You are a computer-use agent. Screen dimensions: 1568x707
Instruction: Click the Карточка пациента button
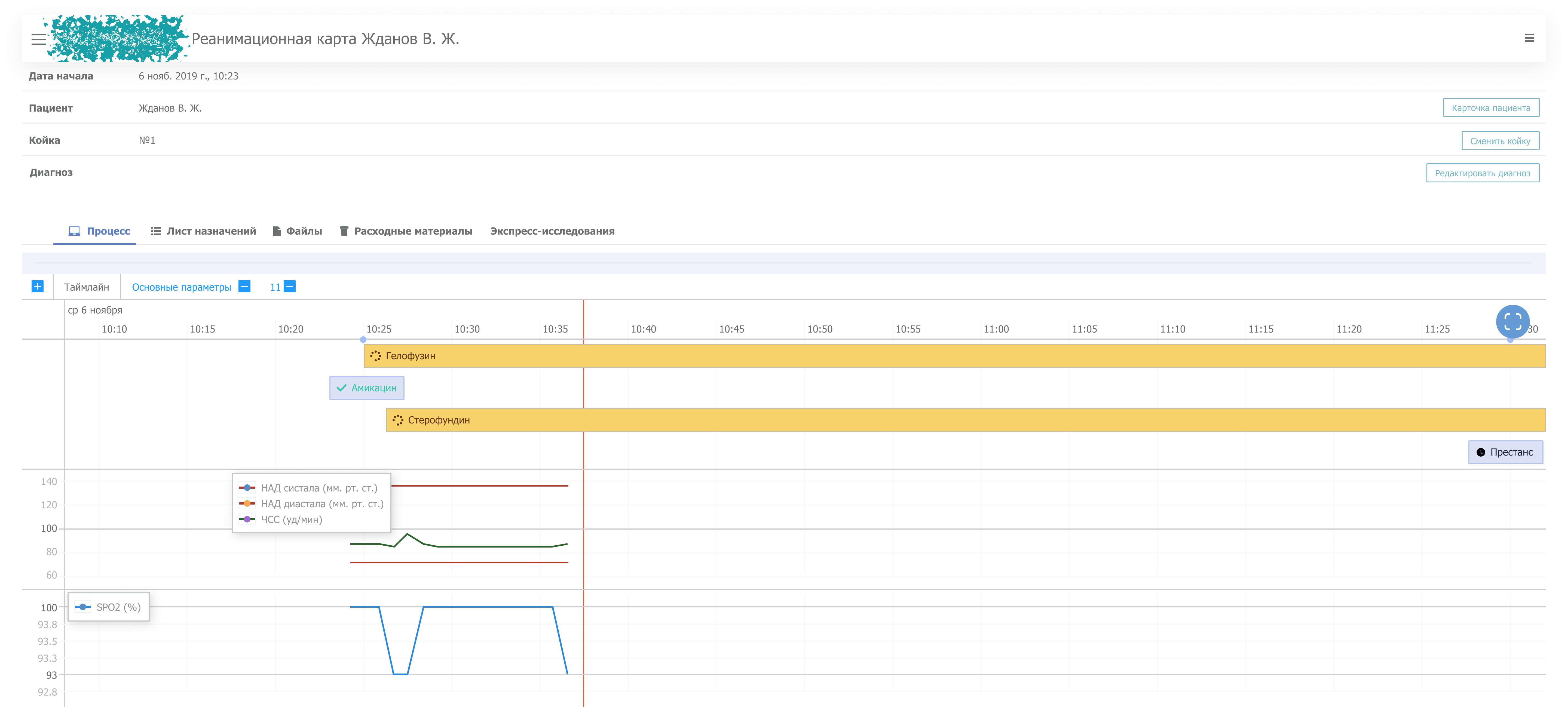[x=1490, y=108]
